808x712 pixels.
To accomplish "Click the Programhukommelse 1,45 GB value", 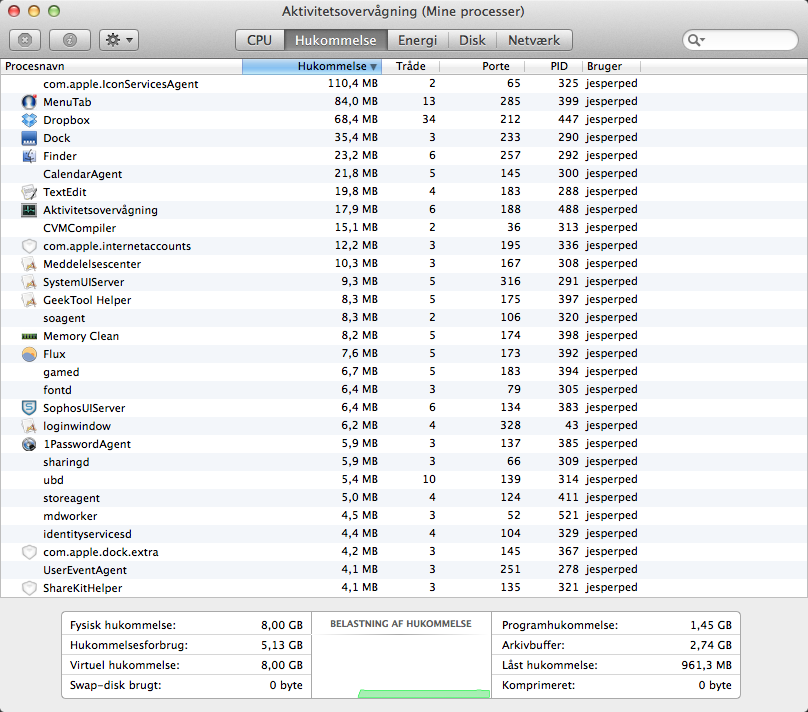I will [x=711, y=625].
